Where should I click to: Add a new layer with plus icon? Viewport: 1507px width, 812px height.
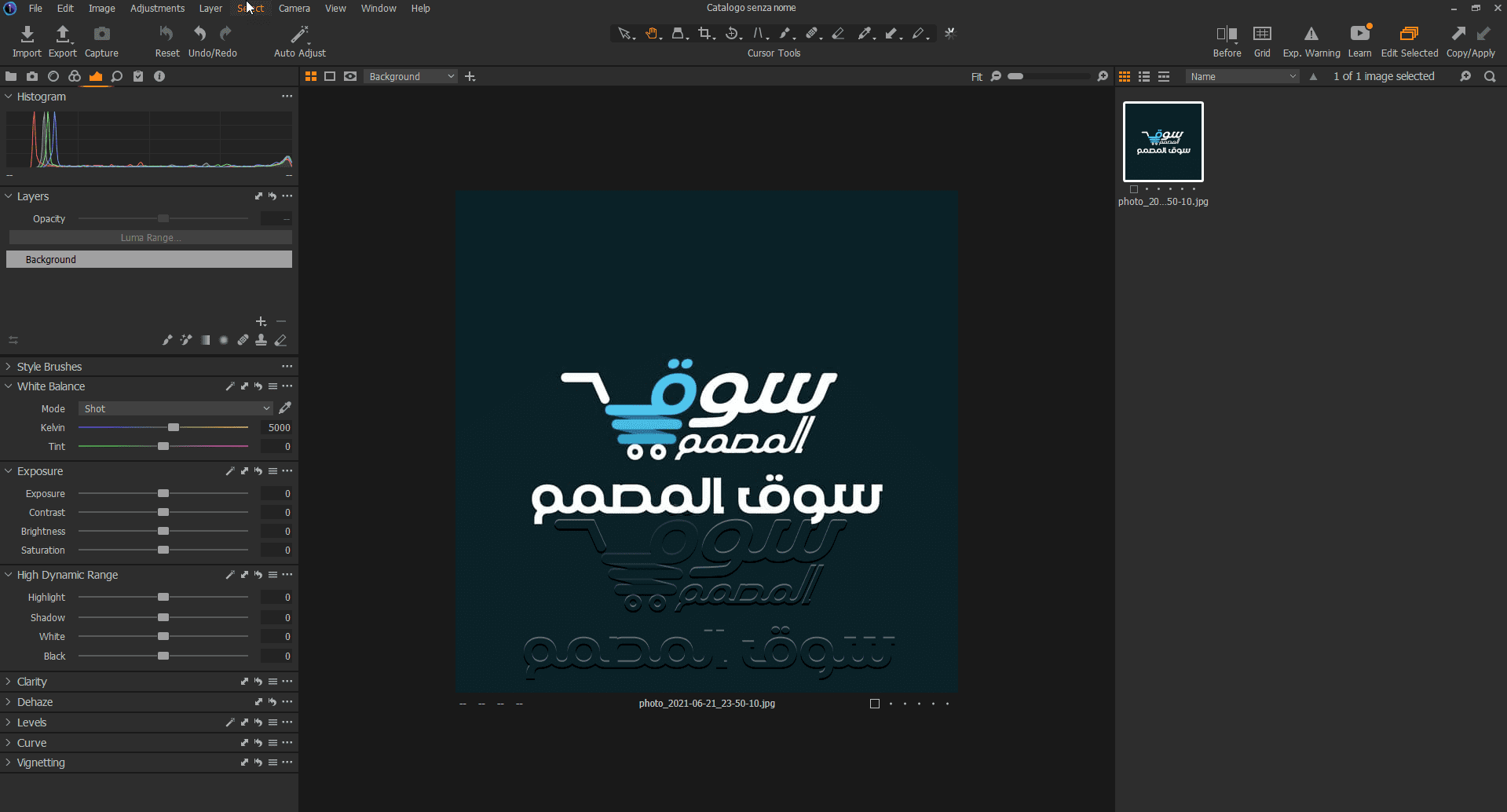(261, 321)
